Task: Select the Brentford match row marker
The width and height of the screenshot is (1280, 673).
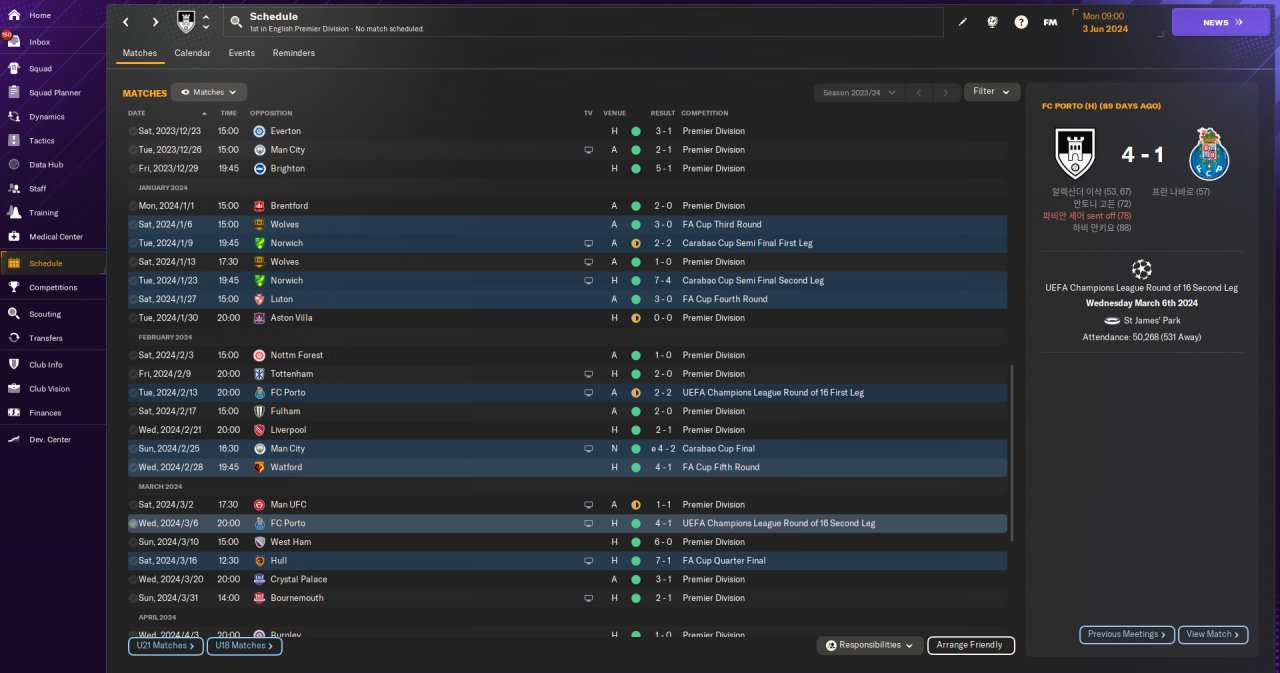Action: (x=133, y=206)
